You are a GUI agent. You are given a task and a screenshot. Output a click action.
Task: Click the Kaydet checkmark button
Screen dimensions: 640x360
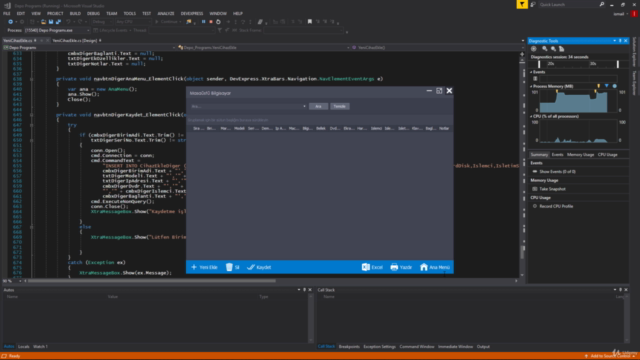(x=259, y=267)
